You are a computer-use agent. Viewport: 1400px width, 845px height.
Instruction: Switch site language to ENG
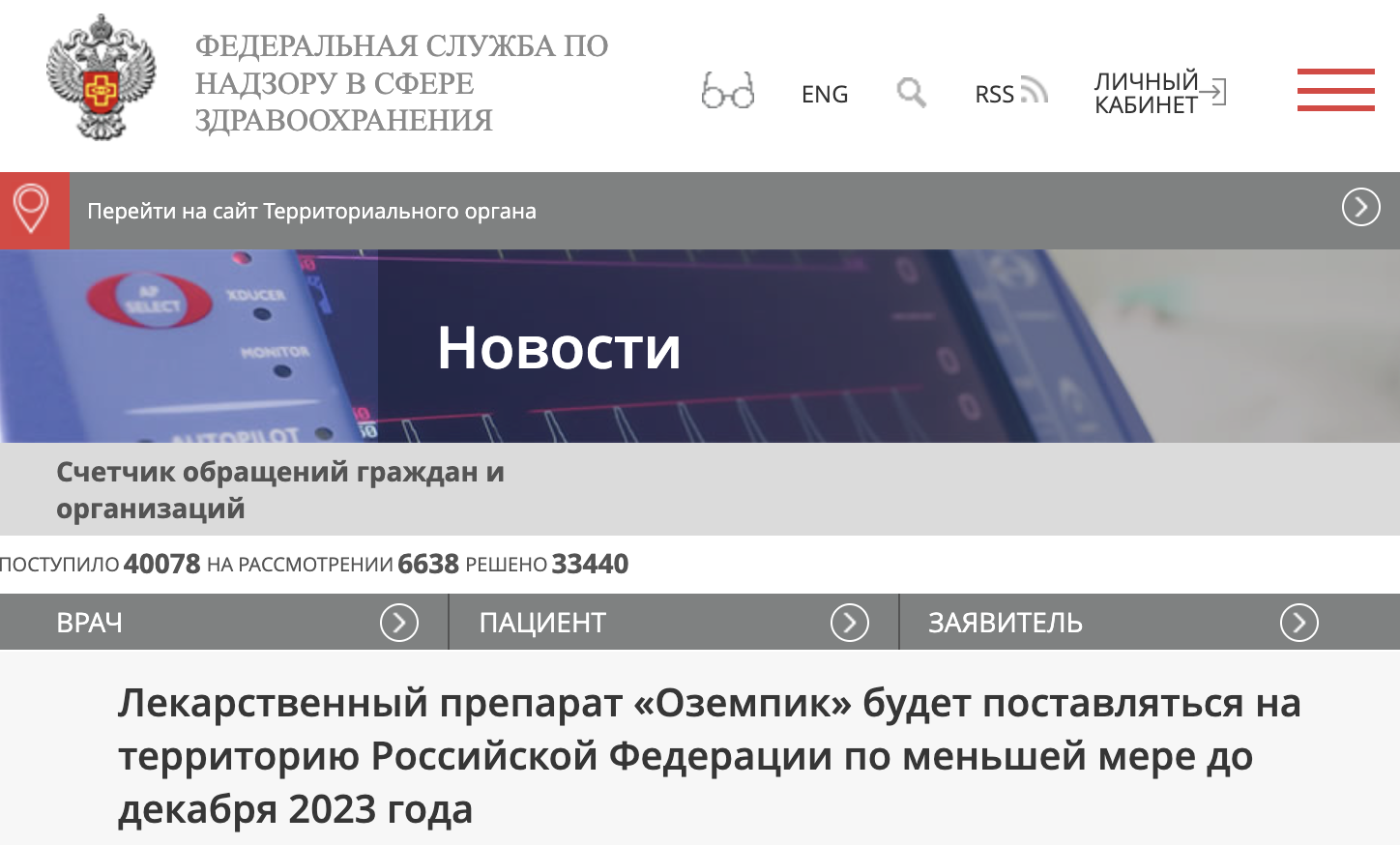[825, 94]
